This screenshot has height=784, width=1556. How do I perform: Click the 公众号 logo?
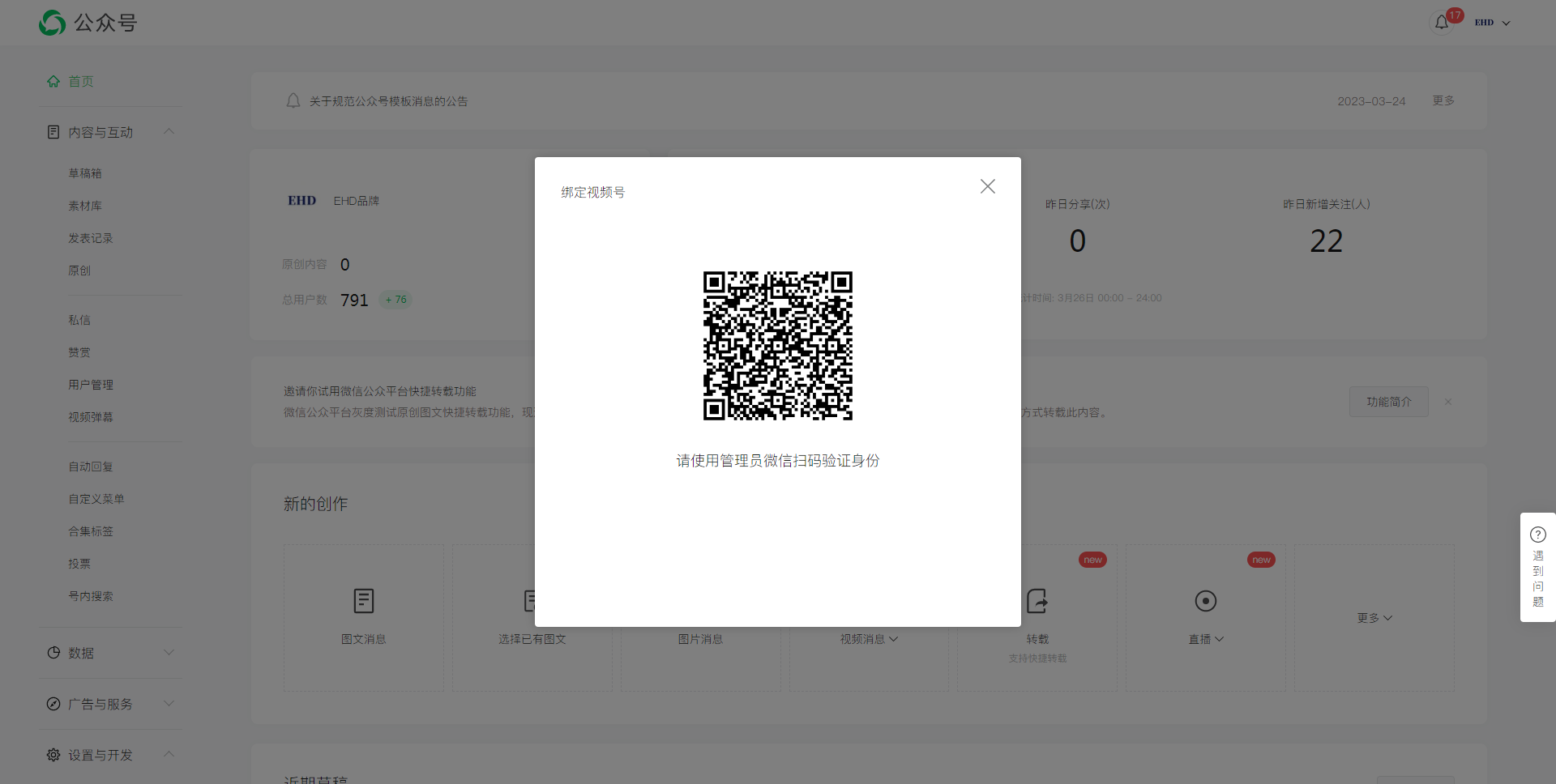point(88,23)
